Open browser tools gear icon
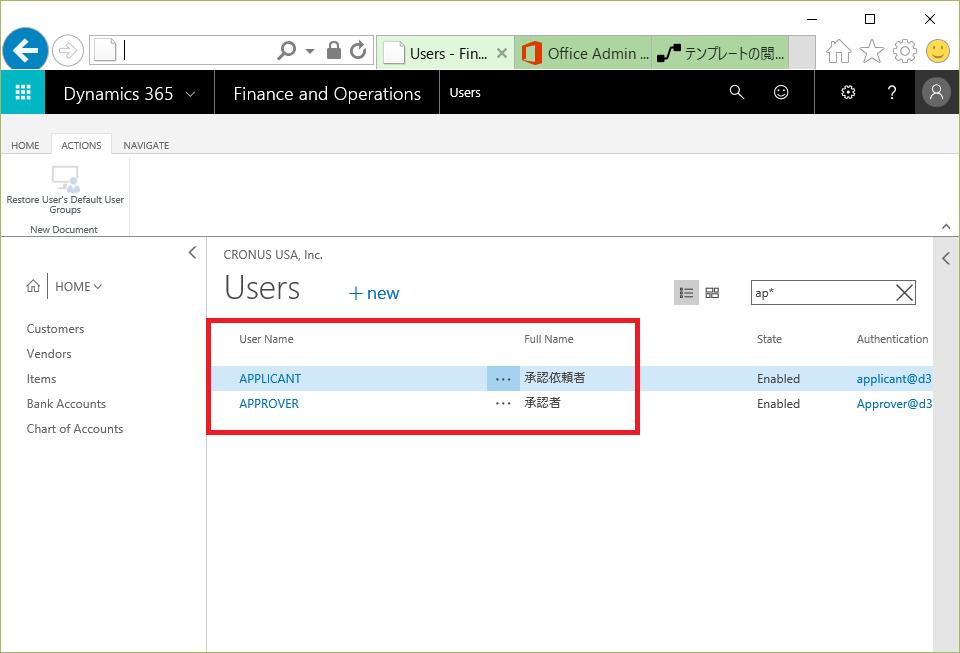The width and height of the screenshot is (960, 653). (904, 51)
